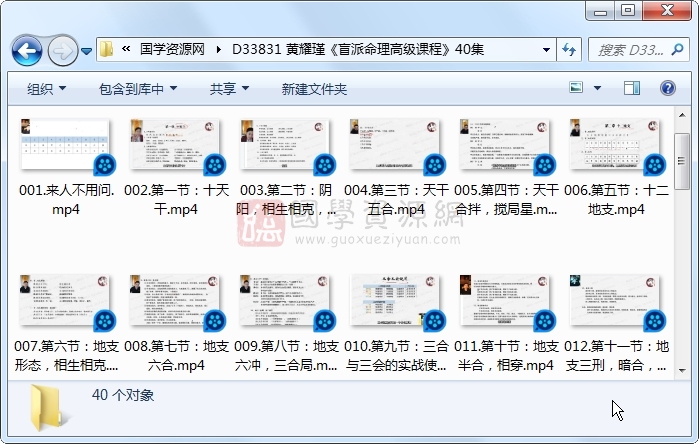Image resolution: width=699 pixels, height=444 pixels.
Task: Refresh the folder view
Action: [x=569, y=49]
